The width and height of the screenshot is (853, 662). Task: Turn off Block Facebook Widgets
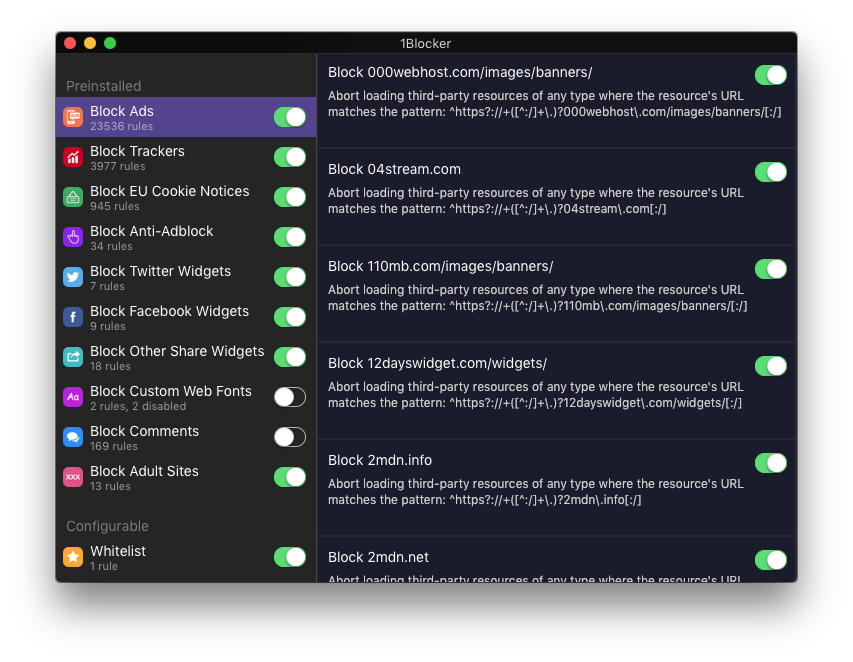pos(290,317)
